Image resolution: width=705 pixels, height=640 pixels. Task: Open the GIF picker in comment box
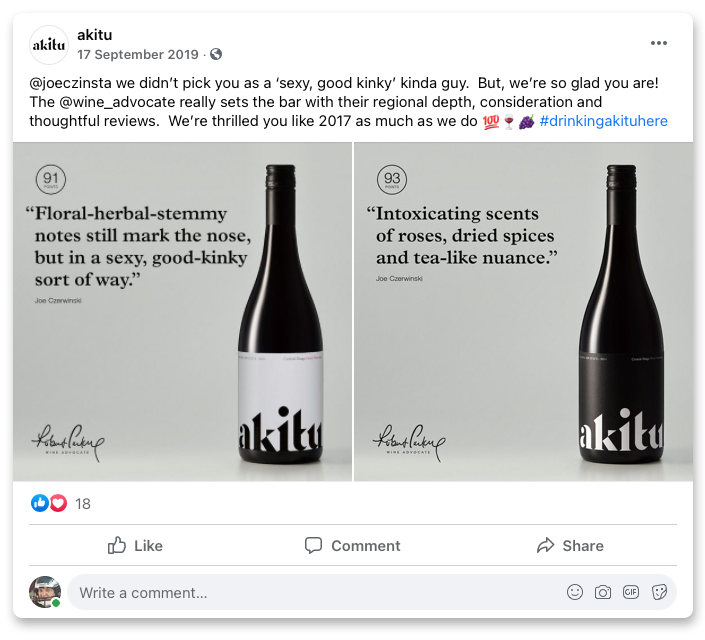pos(631,592)
